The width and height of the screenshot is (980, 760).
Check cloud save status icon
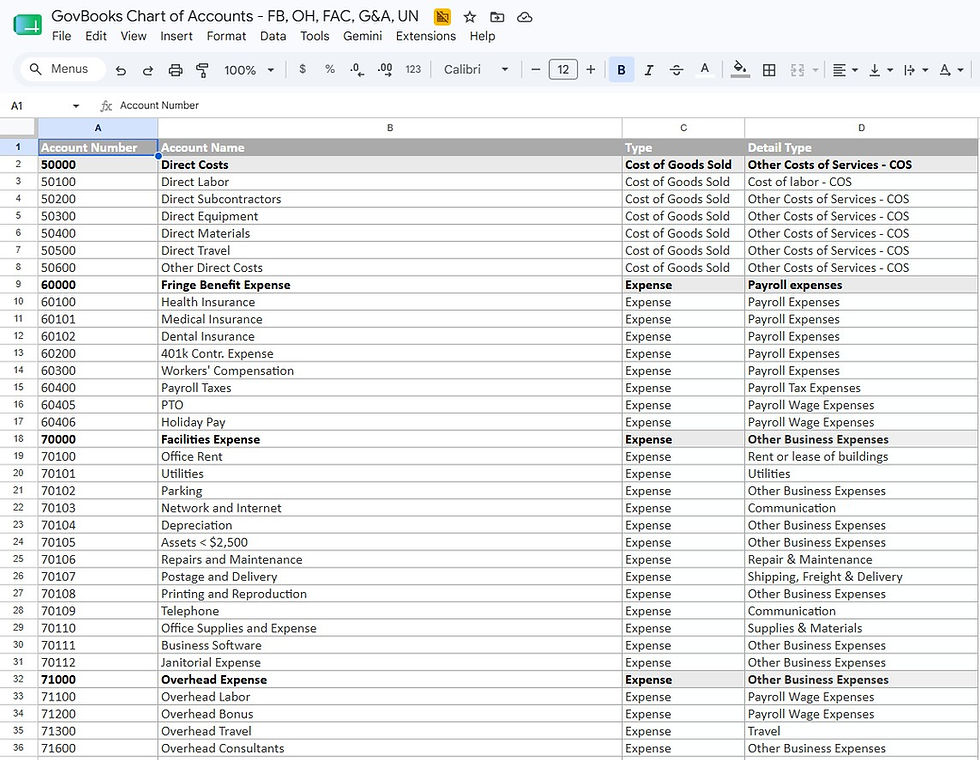click(x=525, y=17)
